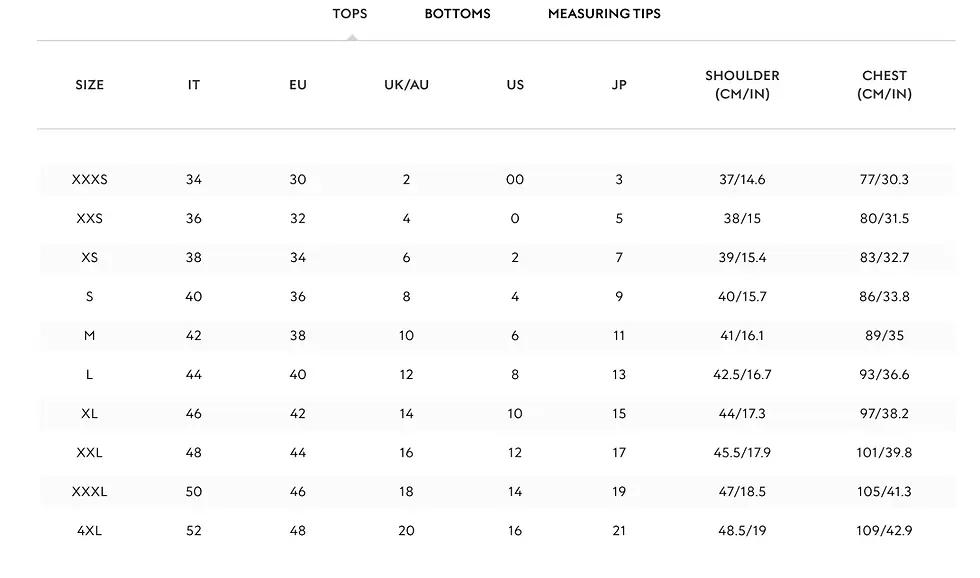980x578 pixels.
Task: Open the MEASURING TIPS tab
Action: point(604,14)
